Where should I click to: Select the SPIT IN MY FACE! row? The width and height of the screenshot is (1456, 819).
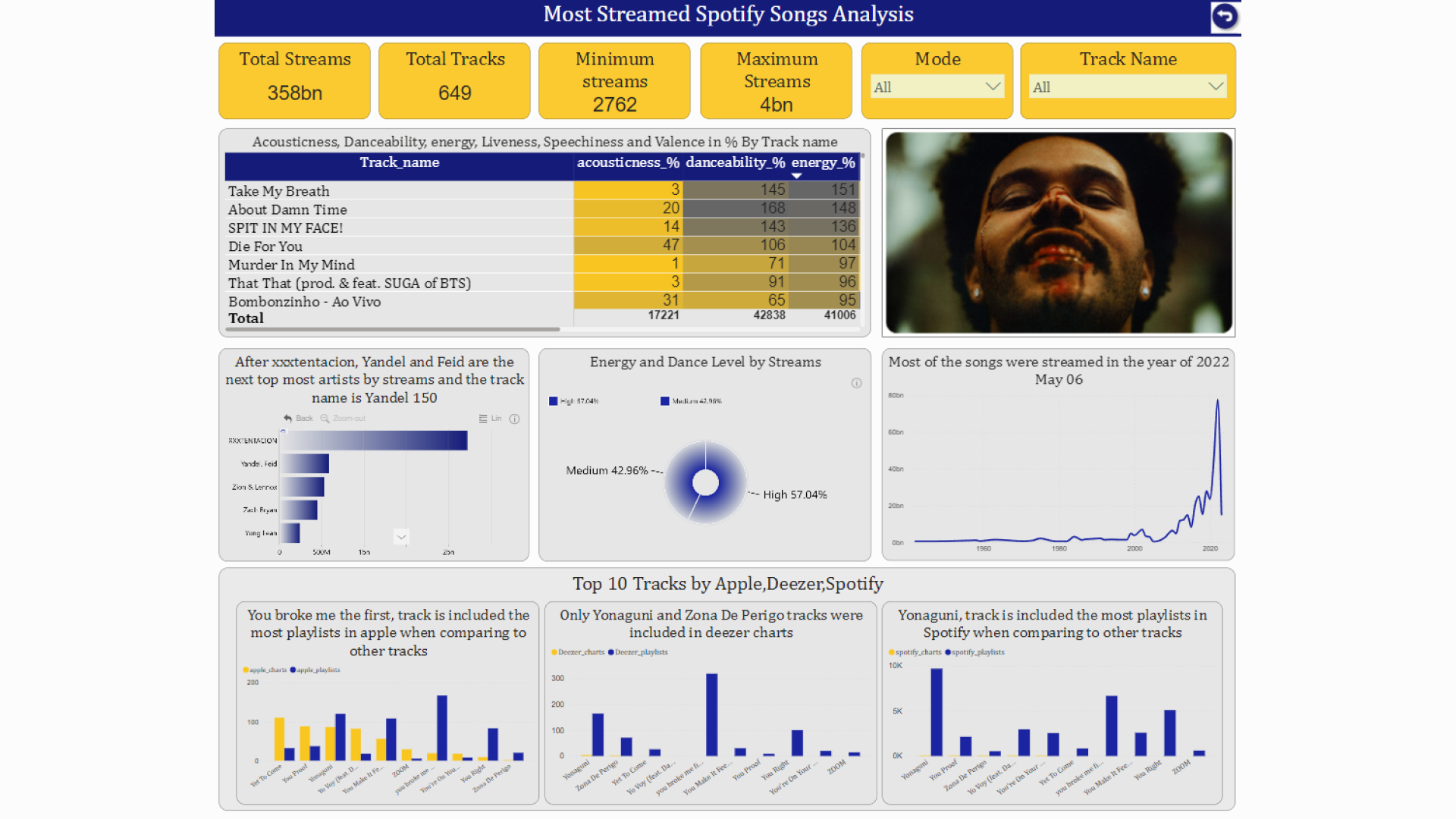[x=542, y=227]
